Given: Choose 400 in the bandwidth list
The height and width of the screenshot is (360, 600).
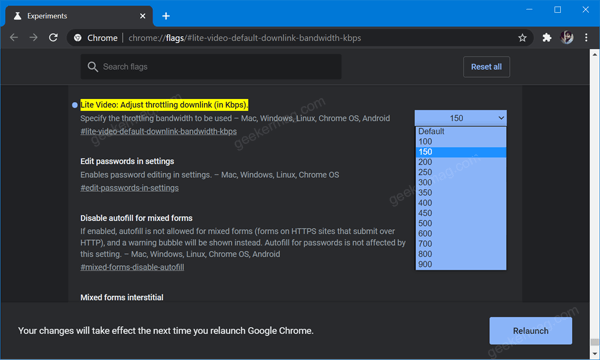Looking at the screenshot, I should click(x=461, y=203).
